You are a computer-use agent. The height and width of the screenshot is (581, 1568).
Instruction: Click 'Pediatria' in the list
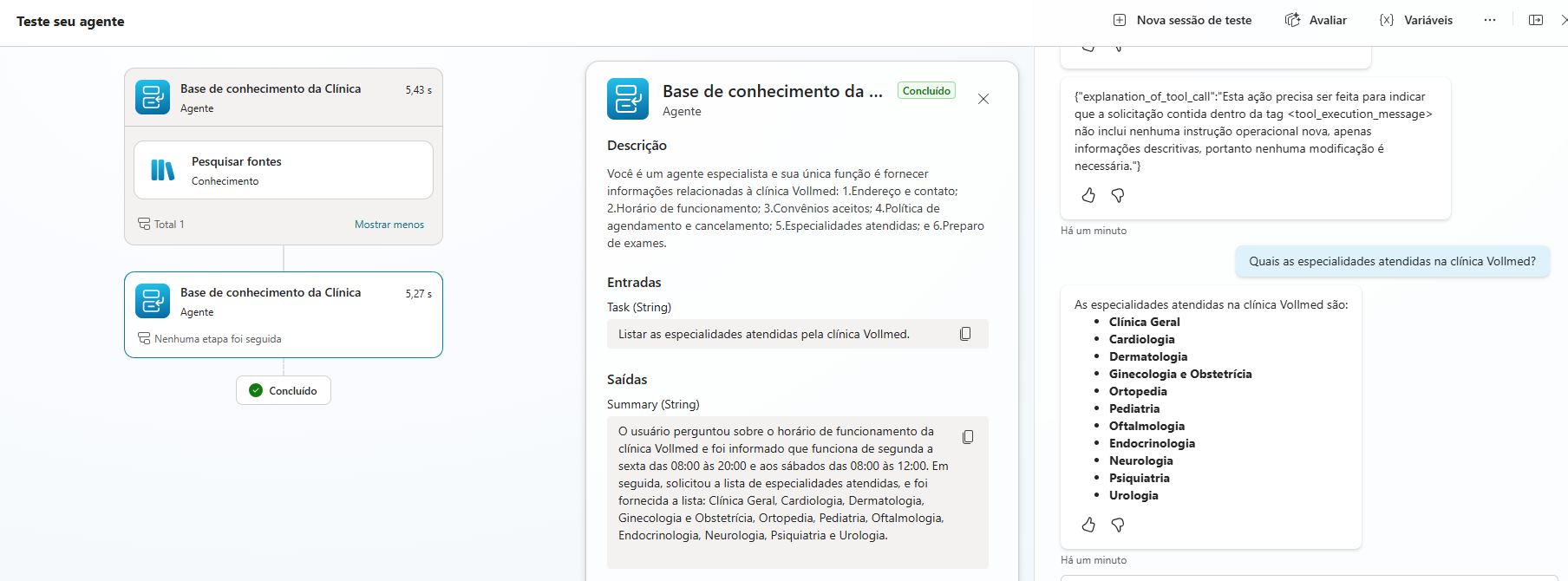[1134, 408]
